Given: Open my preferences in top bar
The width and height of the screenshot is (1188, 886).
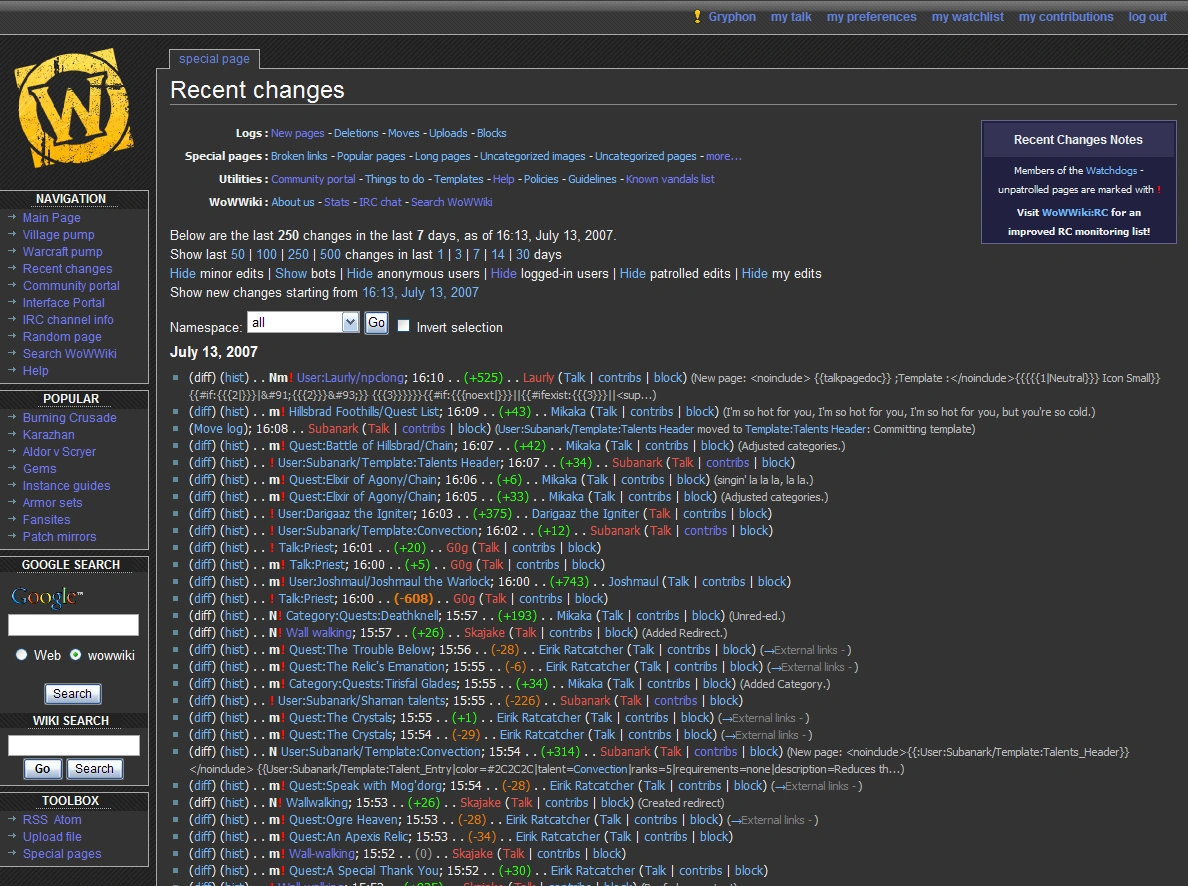Looking at the screenshot, I should pos(871,17).
